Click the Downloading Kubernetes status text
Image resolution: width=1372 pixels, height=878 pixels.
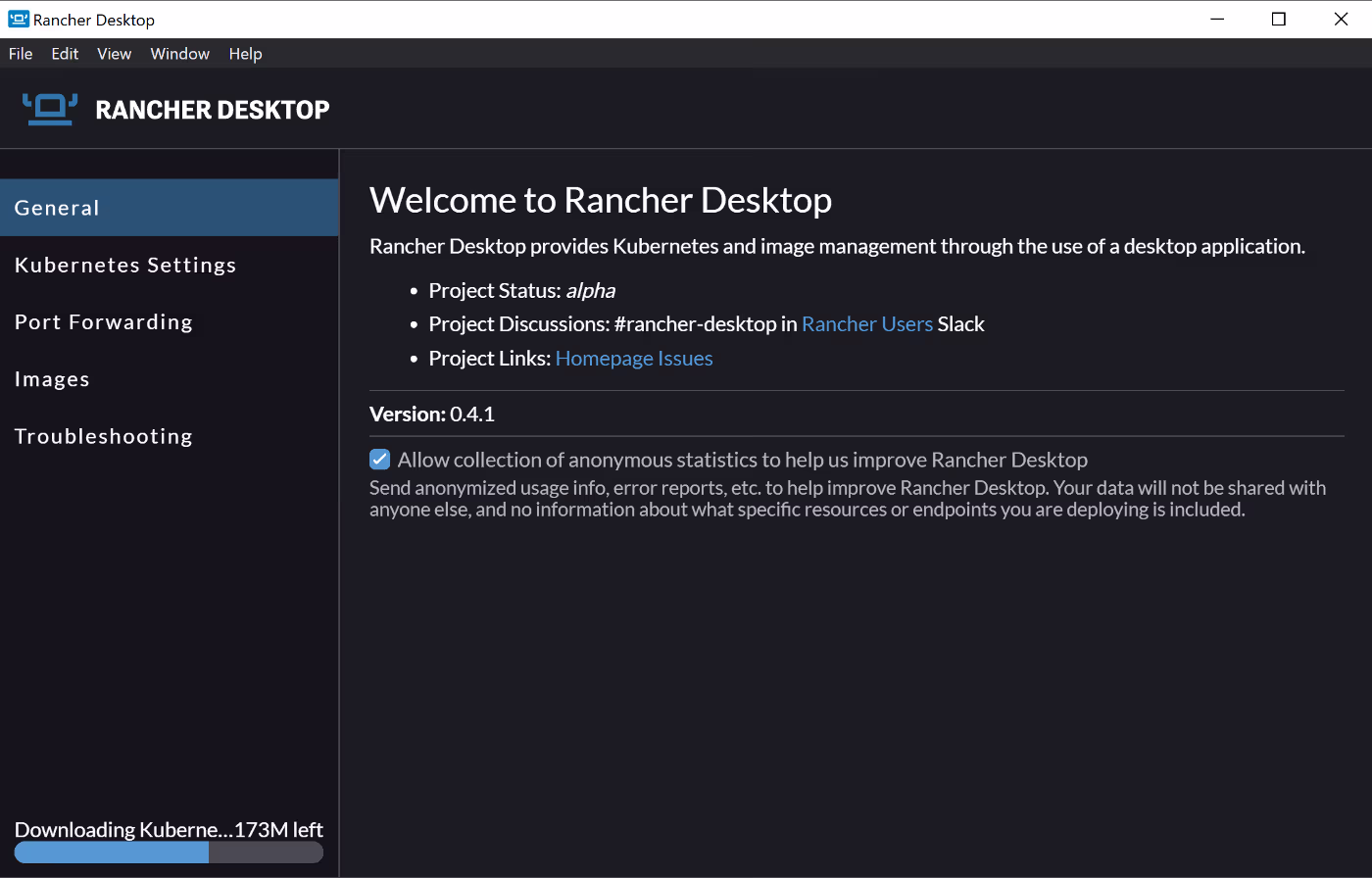click(168, 829)
